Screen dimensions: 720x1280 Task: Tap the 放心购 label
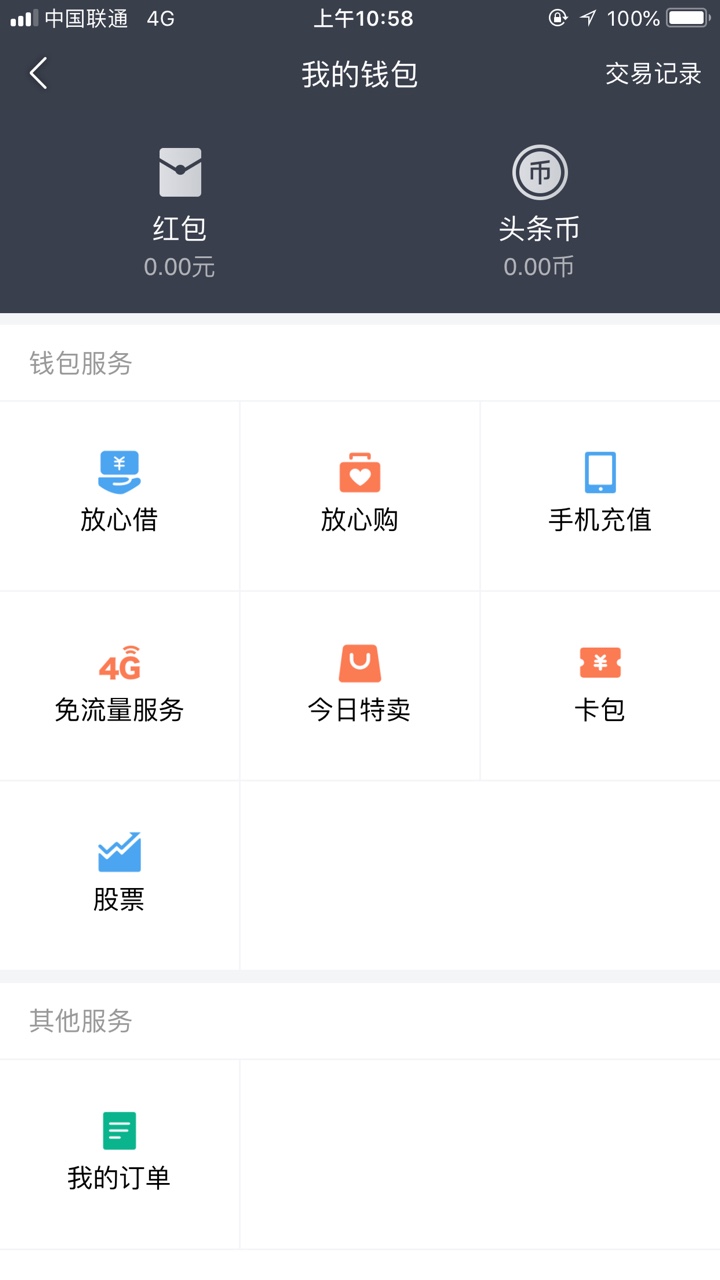(360, 520)
